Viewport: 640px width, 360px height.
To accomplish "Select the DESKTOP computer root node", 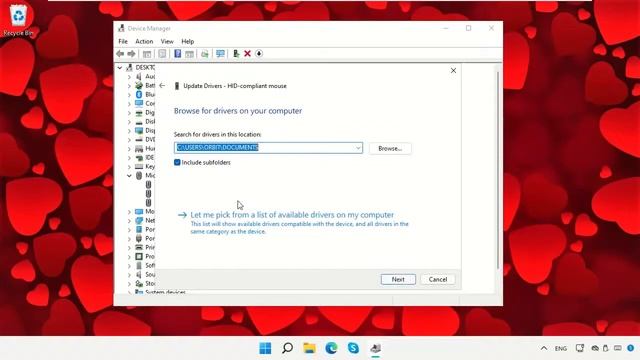I will tap(140, 67).
